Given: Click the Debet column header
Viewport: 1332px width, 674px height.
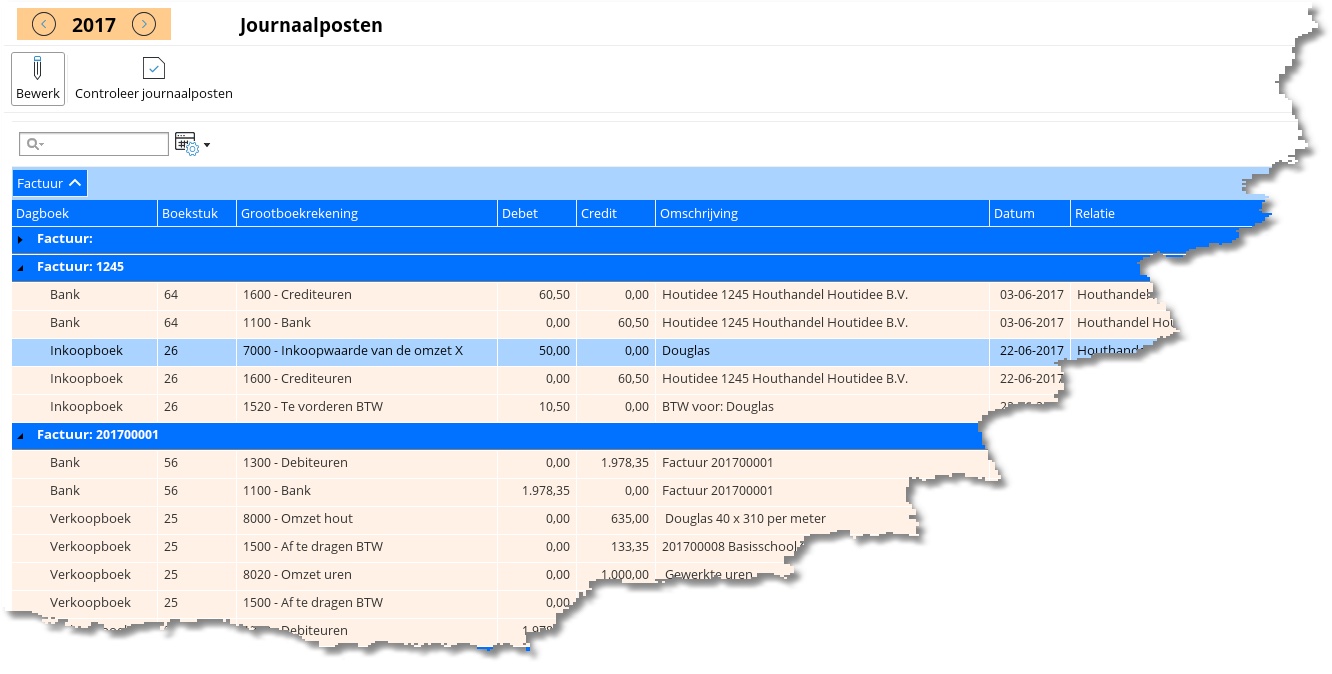Looking at the screenshot, I should click(x=536, y=213).
